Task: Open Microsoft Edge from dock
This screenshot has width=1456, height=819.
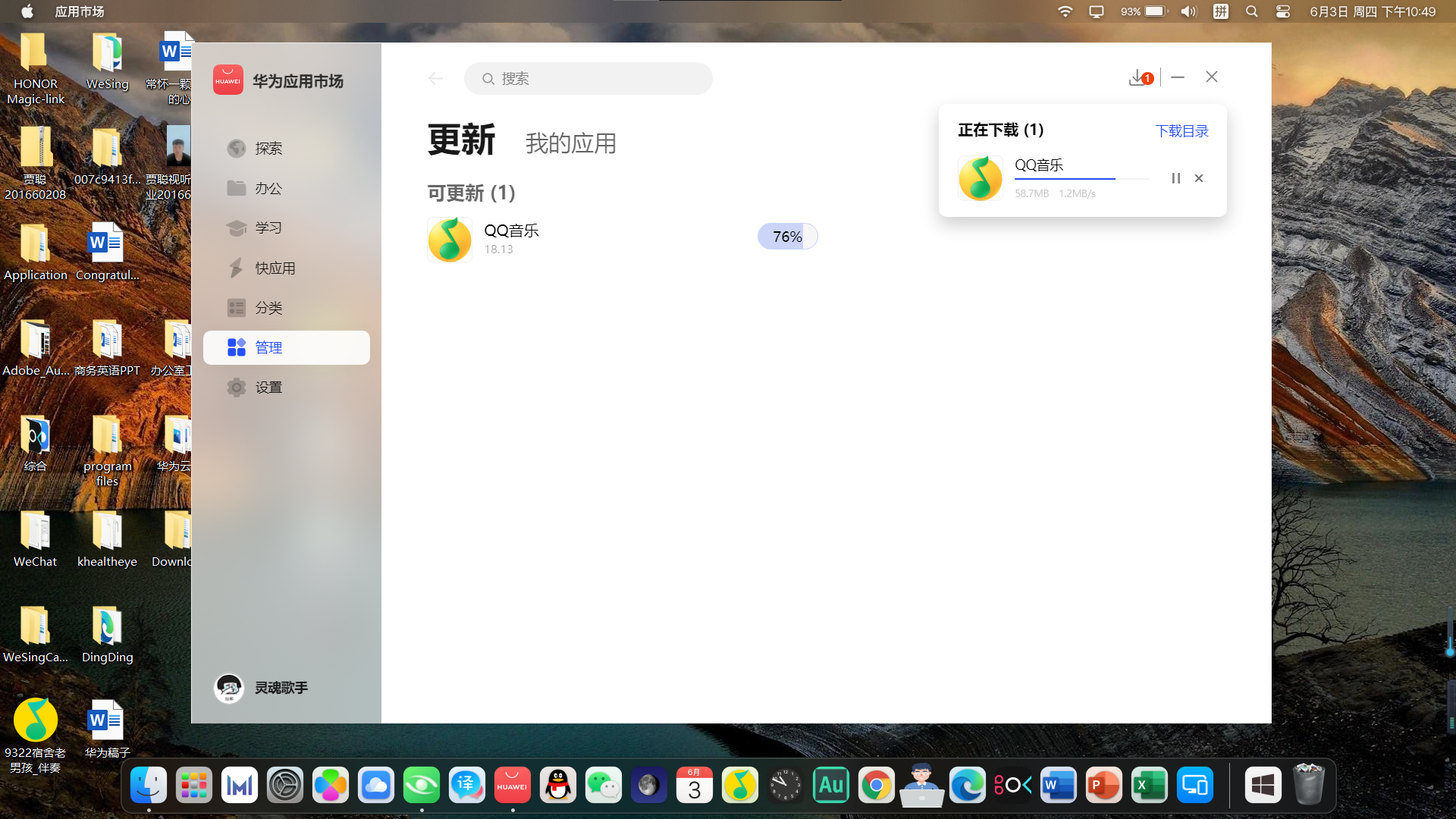Action: pyautogui.click(x=968, y=785)
